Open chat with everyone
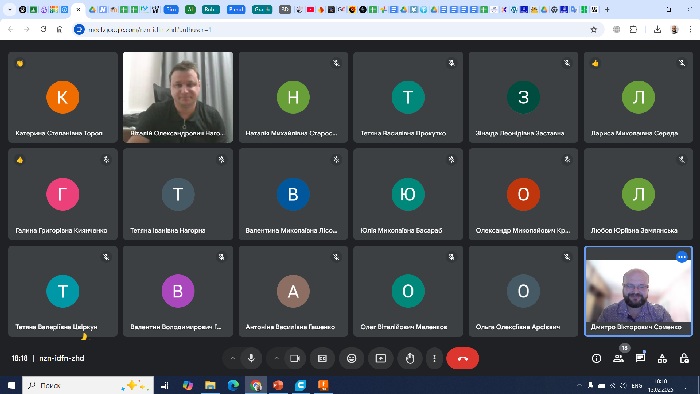This screenshot has height=394, width=700. point(640,358)
